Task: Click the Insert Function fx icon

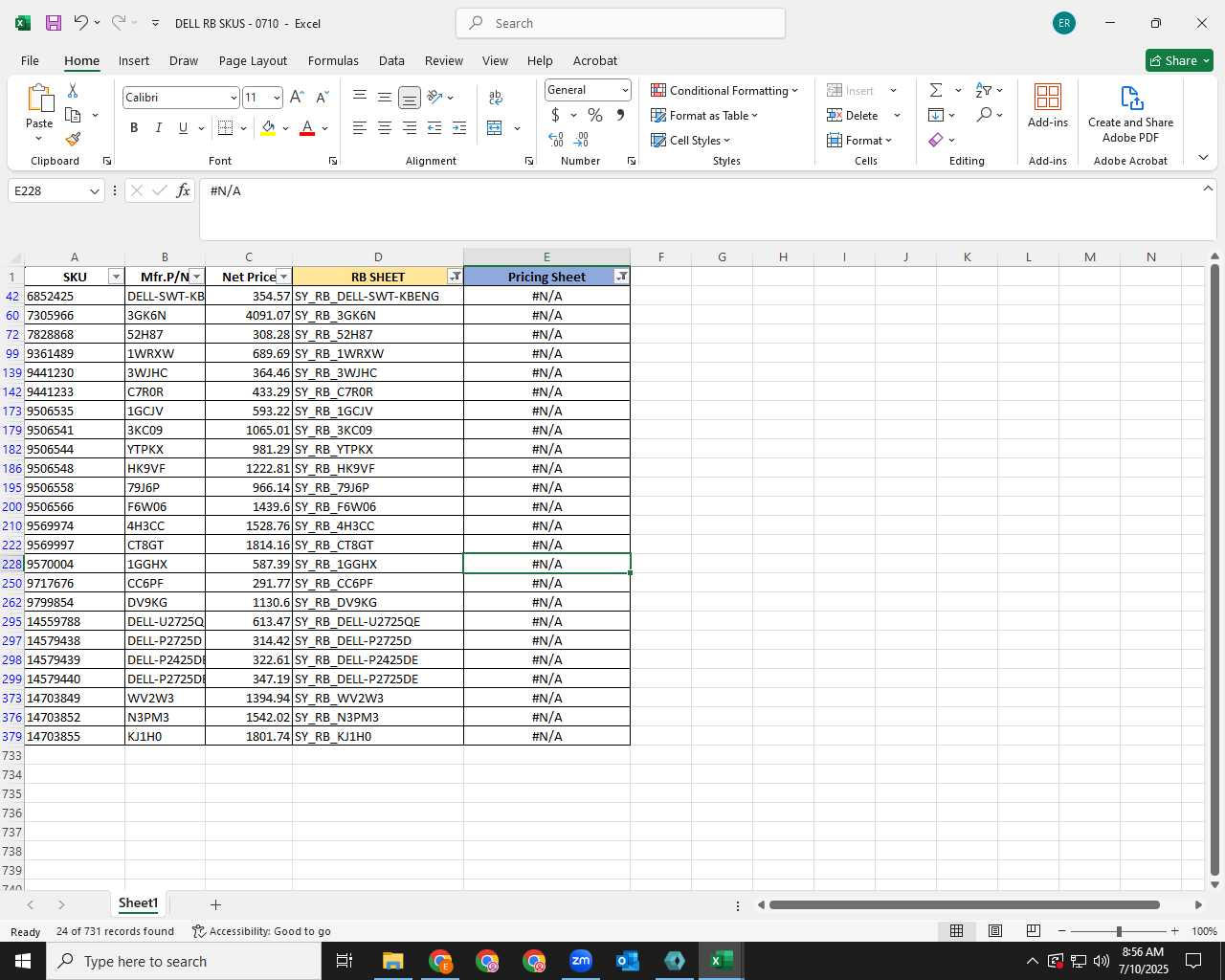Action: (184, 191)
